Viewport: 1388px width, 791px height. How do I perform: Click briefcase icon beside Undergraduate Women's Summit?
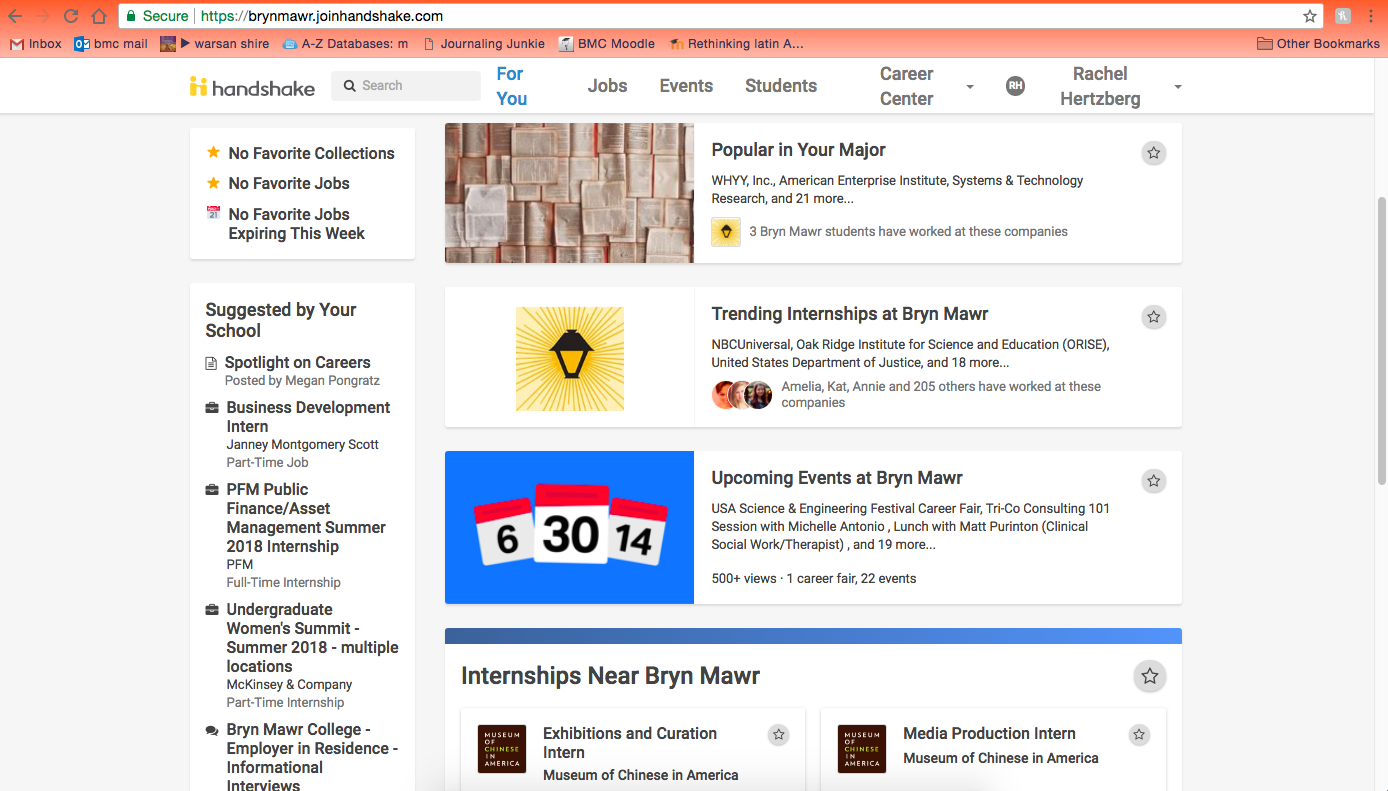pyautogui.click(x=212, y=610)
